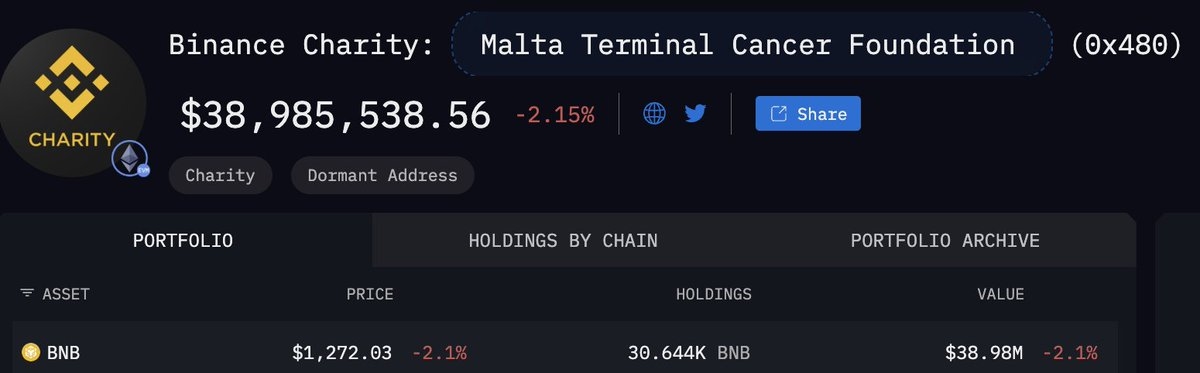Viewport: 1200px width, 373px height.
Task: Click the 0x480 address text
Action: (x=1127, y=45)
